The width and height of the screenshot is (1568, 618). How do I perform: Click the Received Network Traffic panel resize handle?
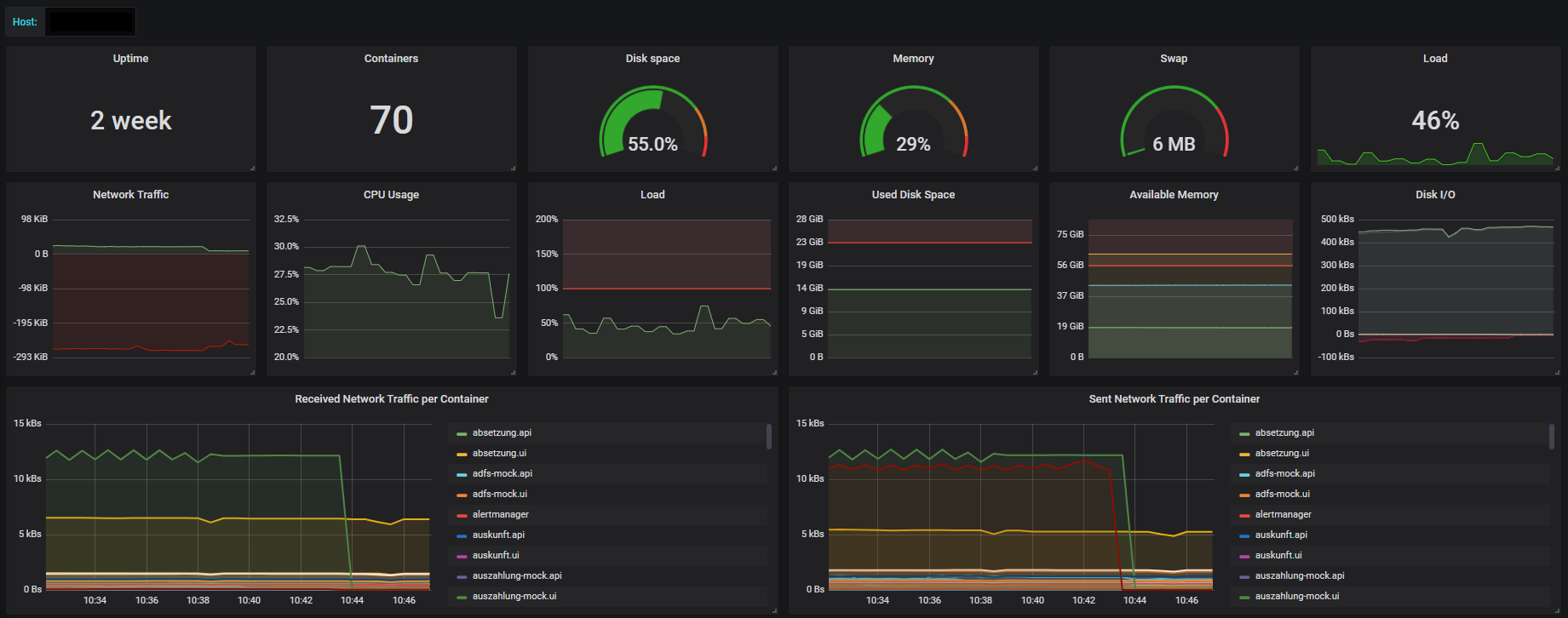tap(775, 610)
